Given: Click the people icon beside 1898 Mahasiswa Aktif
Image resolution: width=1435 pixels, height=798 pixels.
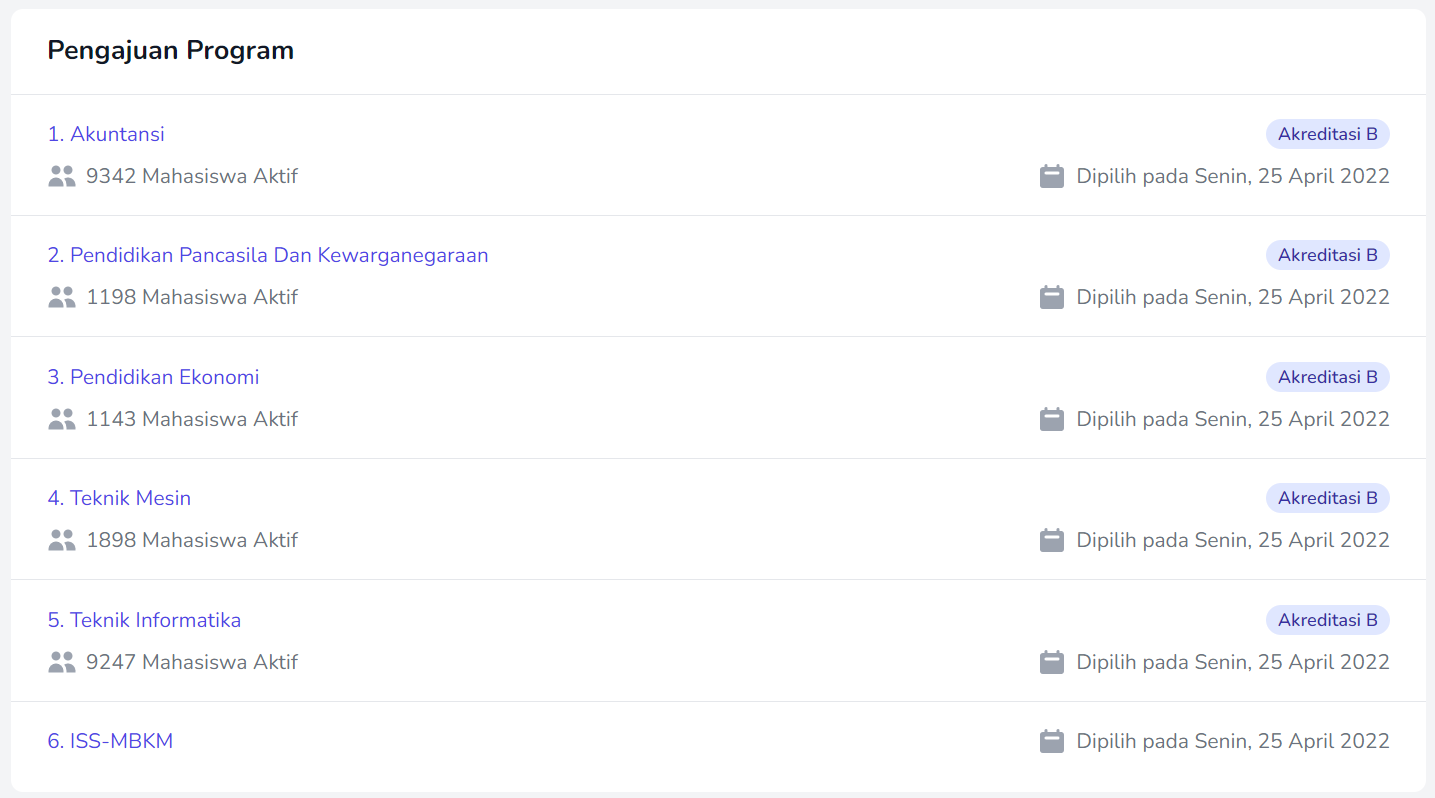Looking at the screenshot, I should (62, 541).
